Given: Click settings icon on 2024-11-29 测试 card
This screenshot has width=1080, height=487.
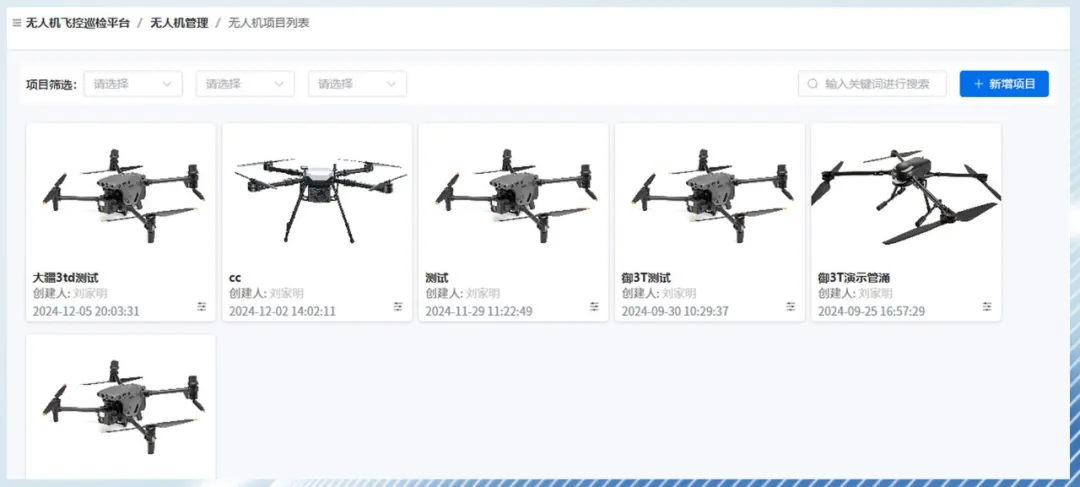Looking at the screenshot, I should point(594,307).
